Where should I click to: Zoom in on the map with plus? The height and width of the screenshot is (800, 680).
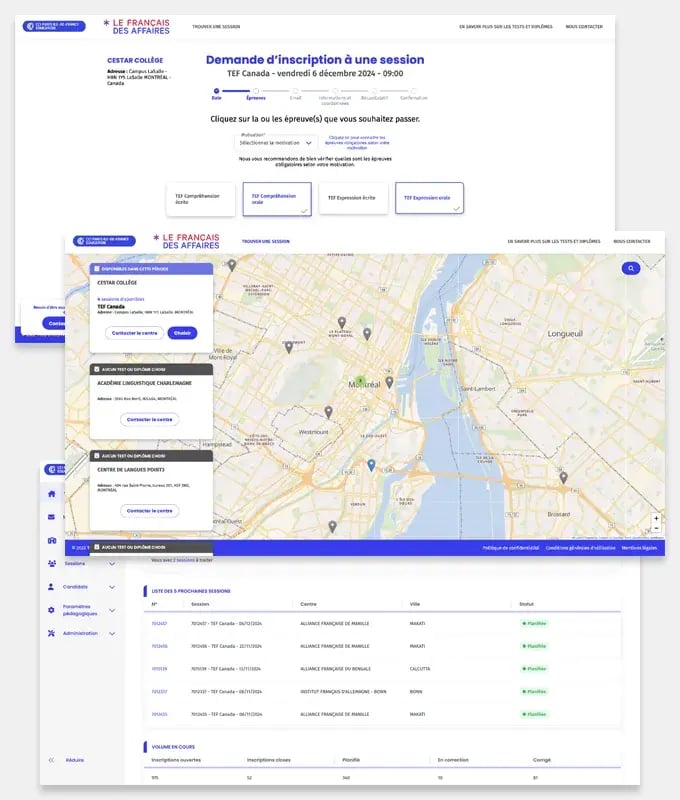656,518
